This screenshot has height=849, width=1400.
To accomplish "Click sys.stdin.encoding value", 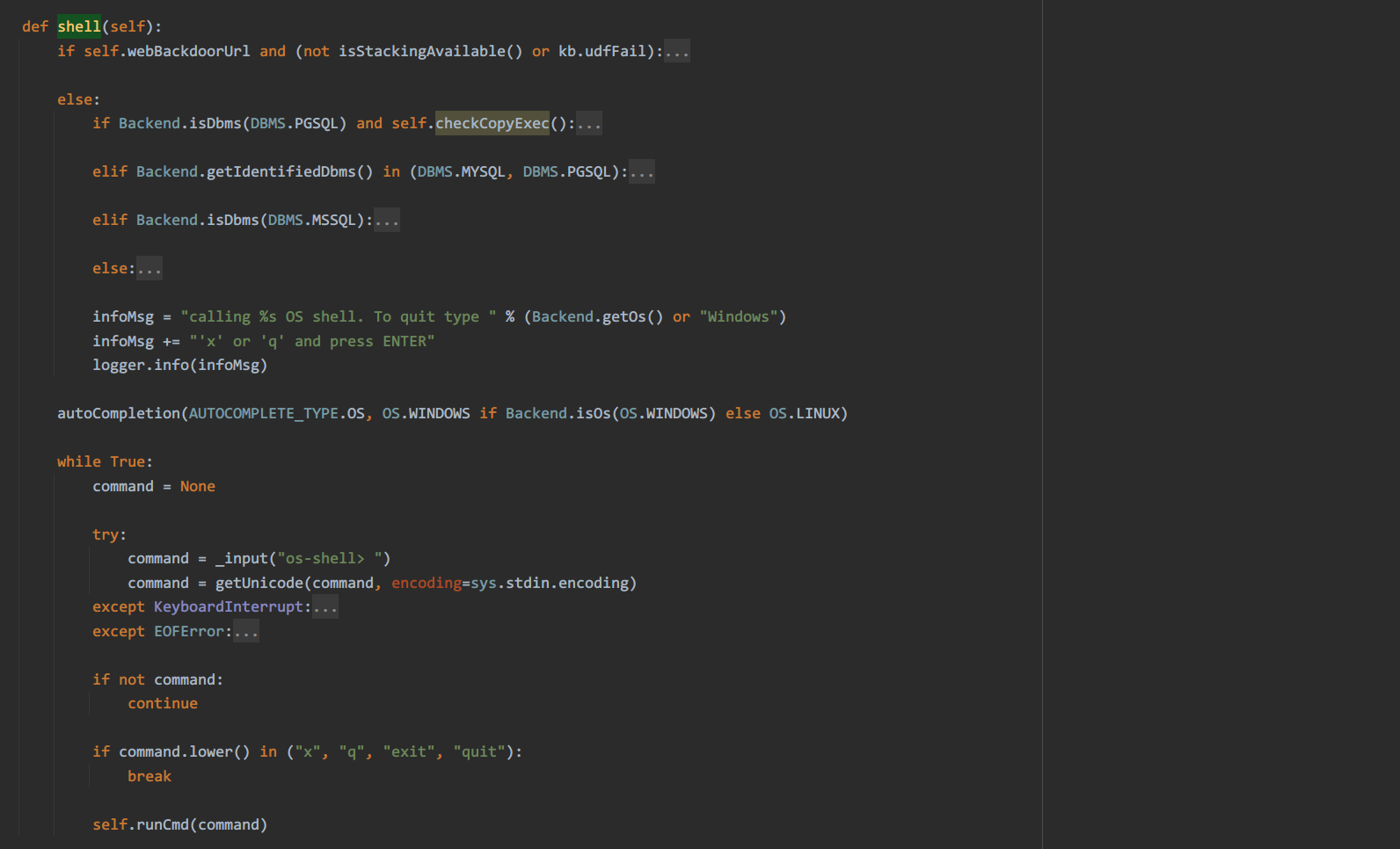I will click(x=550, y=583).
